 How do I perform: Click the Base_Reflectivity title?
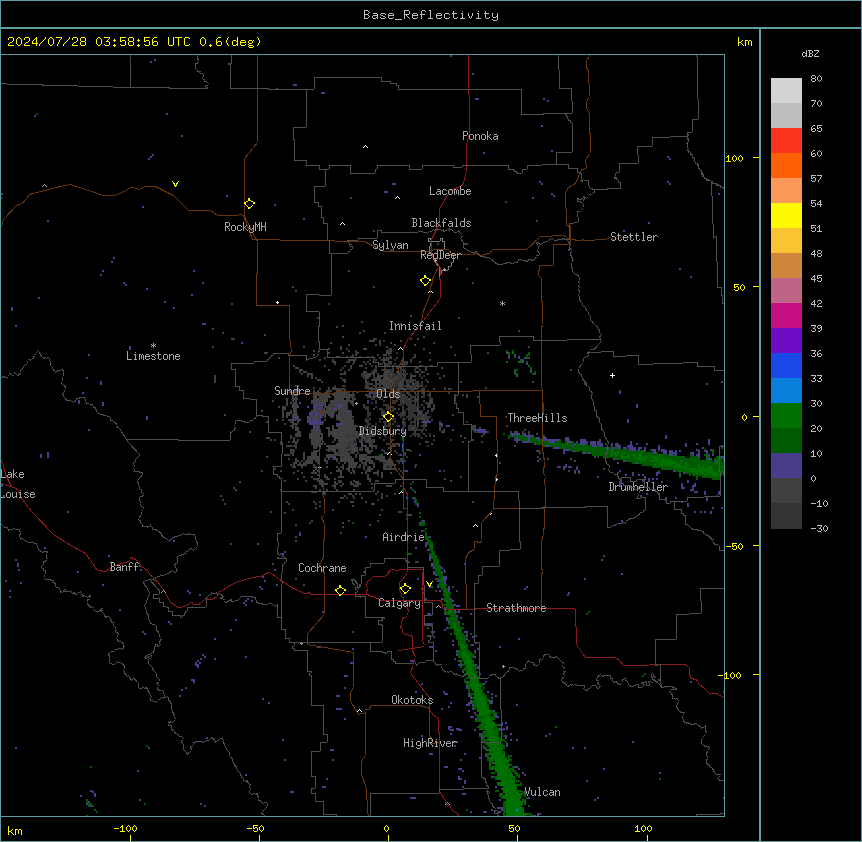point(431,15)
